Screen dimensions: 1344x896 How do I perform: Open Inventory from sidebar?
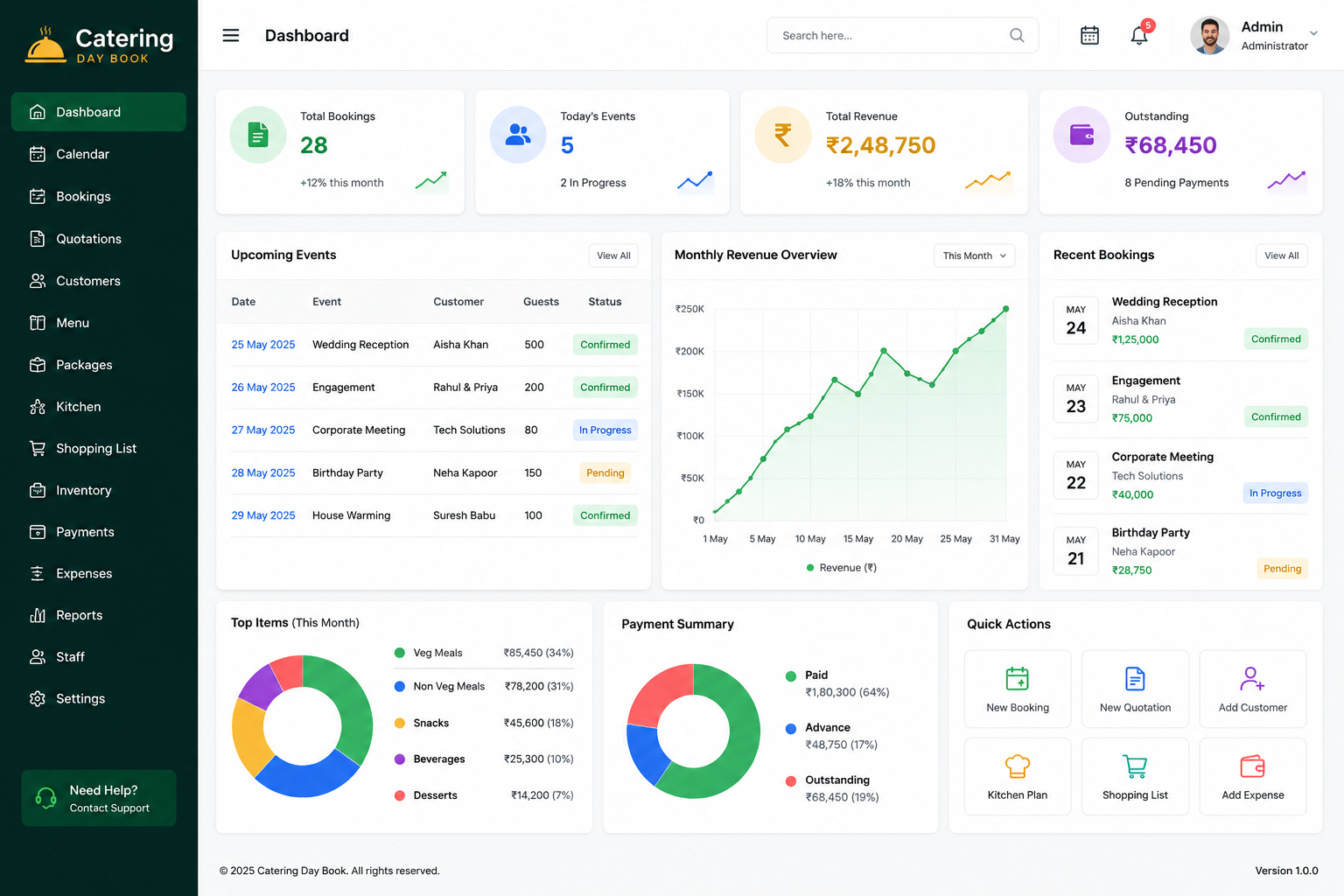coord(99,490)
